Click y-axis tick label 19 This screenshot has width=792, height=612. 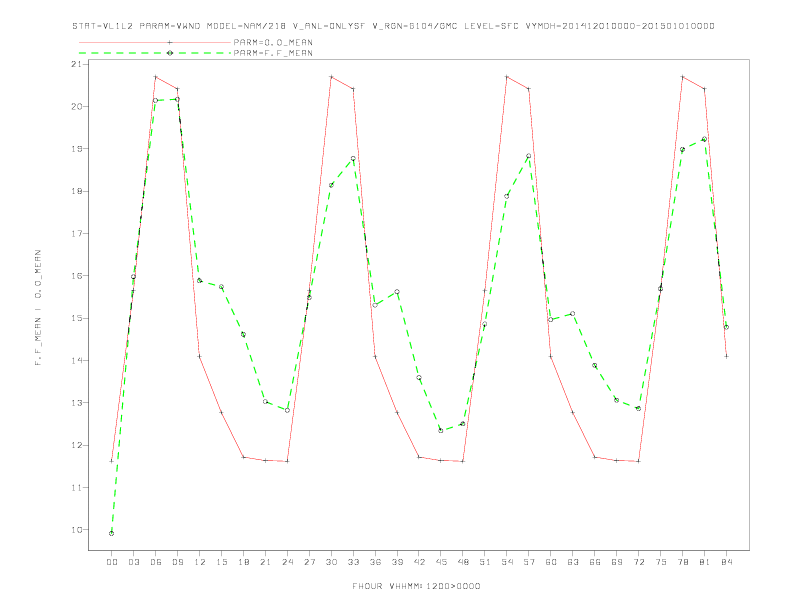click(77, 149)
